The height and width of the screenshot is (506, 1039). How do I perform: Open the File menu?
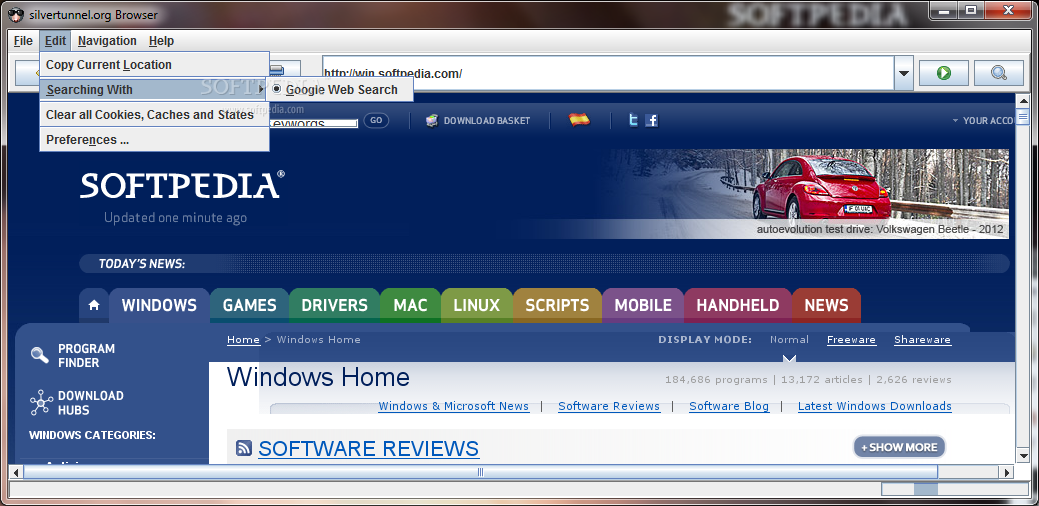coord(23,41)
